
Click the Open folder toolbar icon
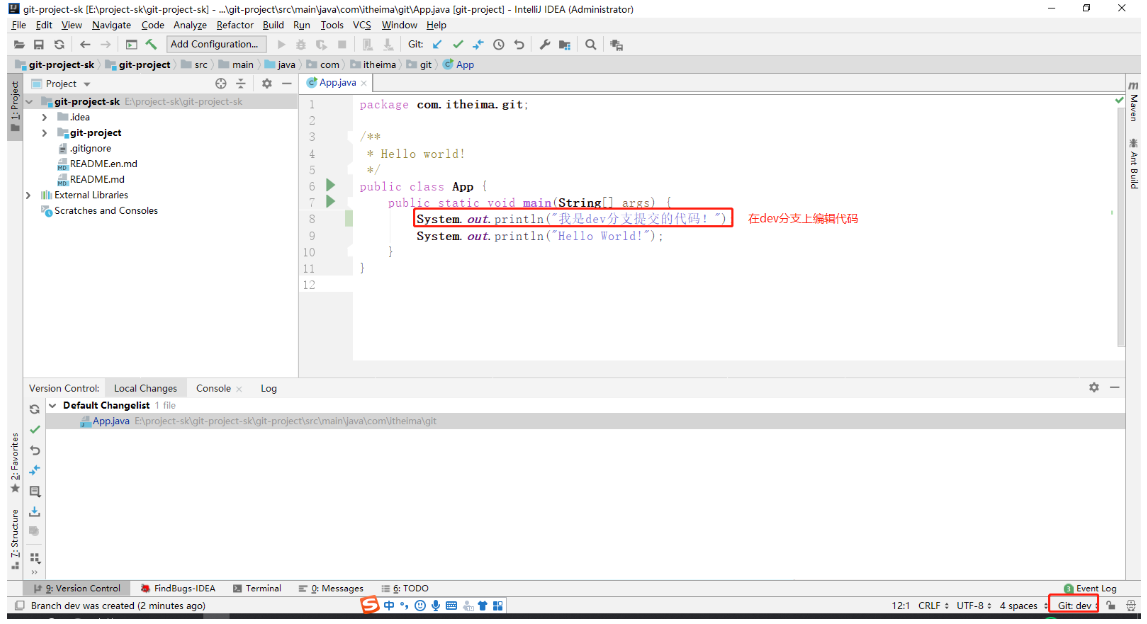click(x=19, y=45)
